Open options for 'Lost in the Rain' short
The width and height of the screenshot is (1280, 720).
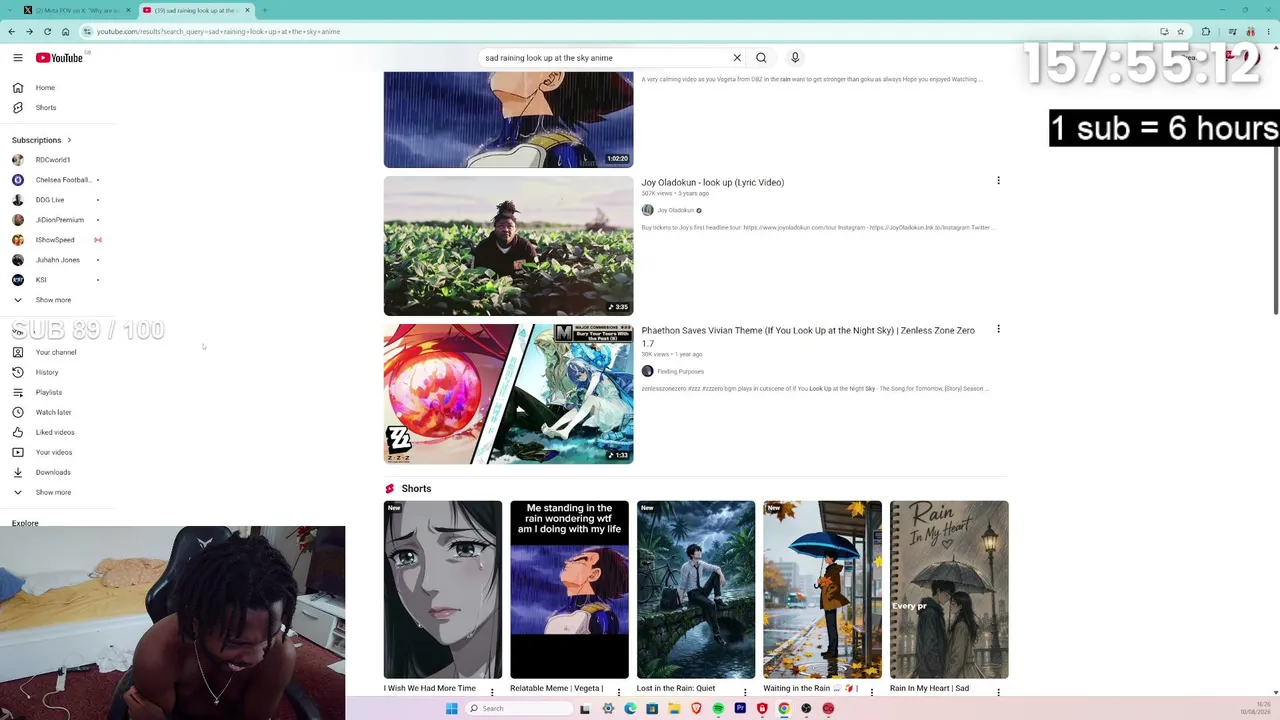click(x=745, y=692)
